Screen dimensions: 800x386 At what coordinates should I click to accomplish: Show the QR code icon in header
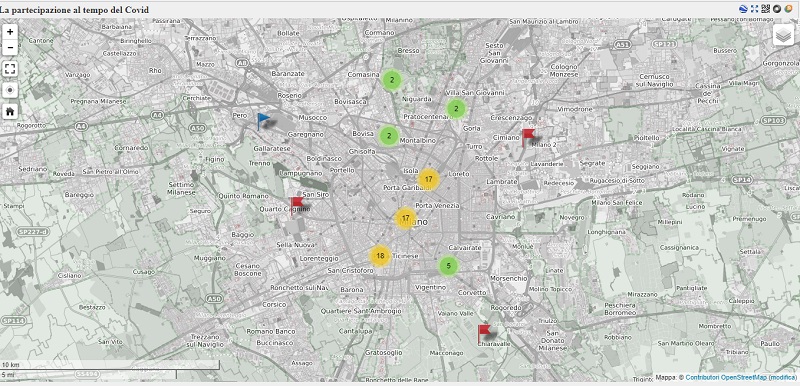tap(765, 8)
